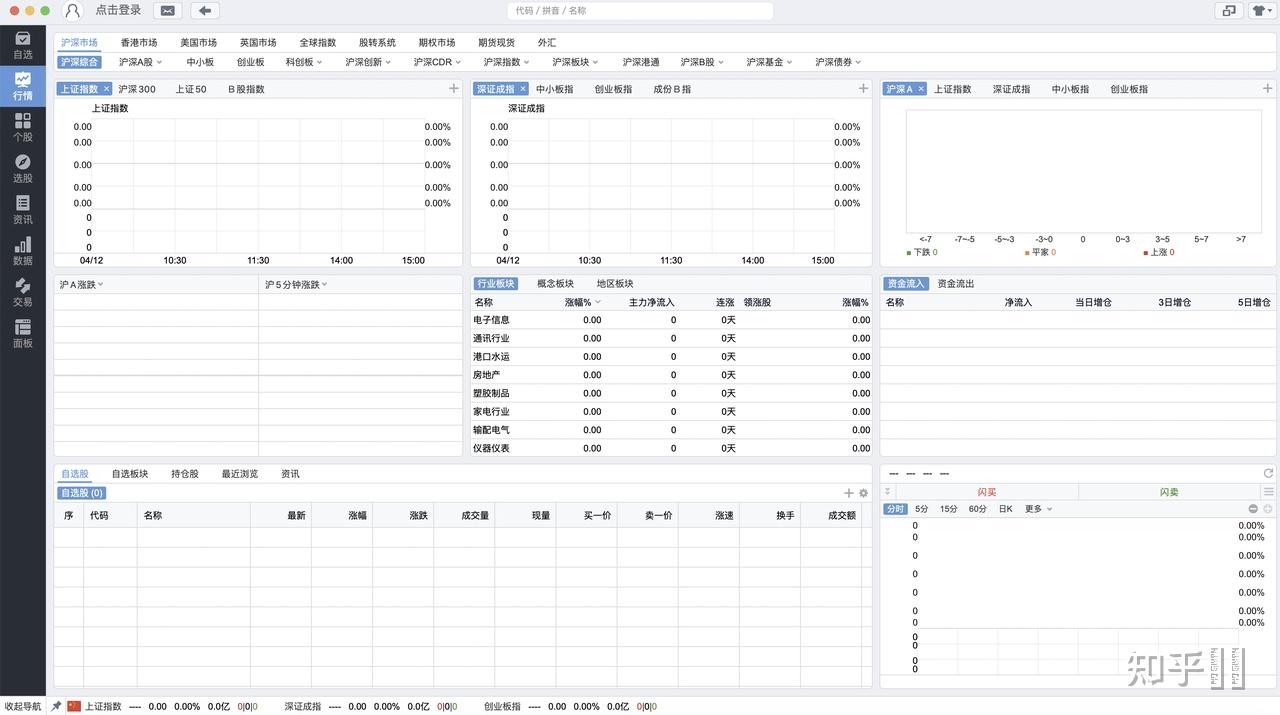
Task: Switch to 全球指数 tab
Action: point(317,43)
